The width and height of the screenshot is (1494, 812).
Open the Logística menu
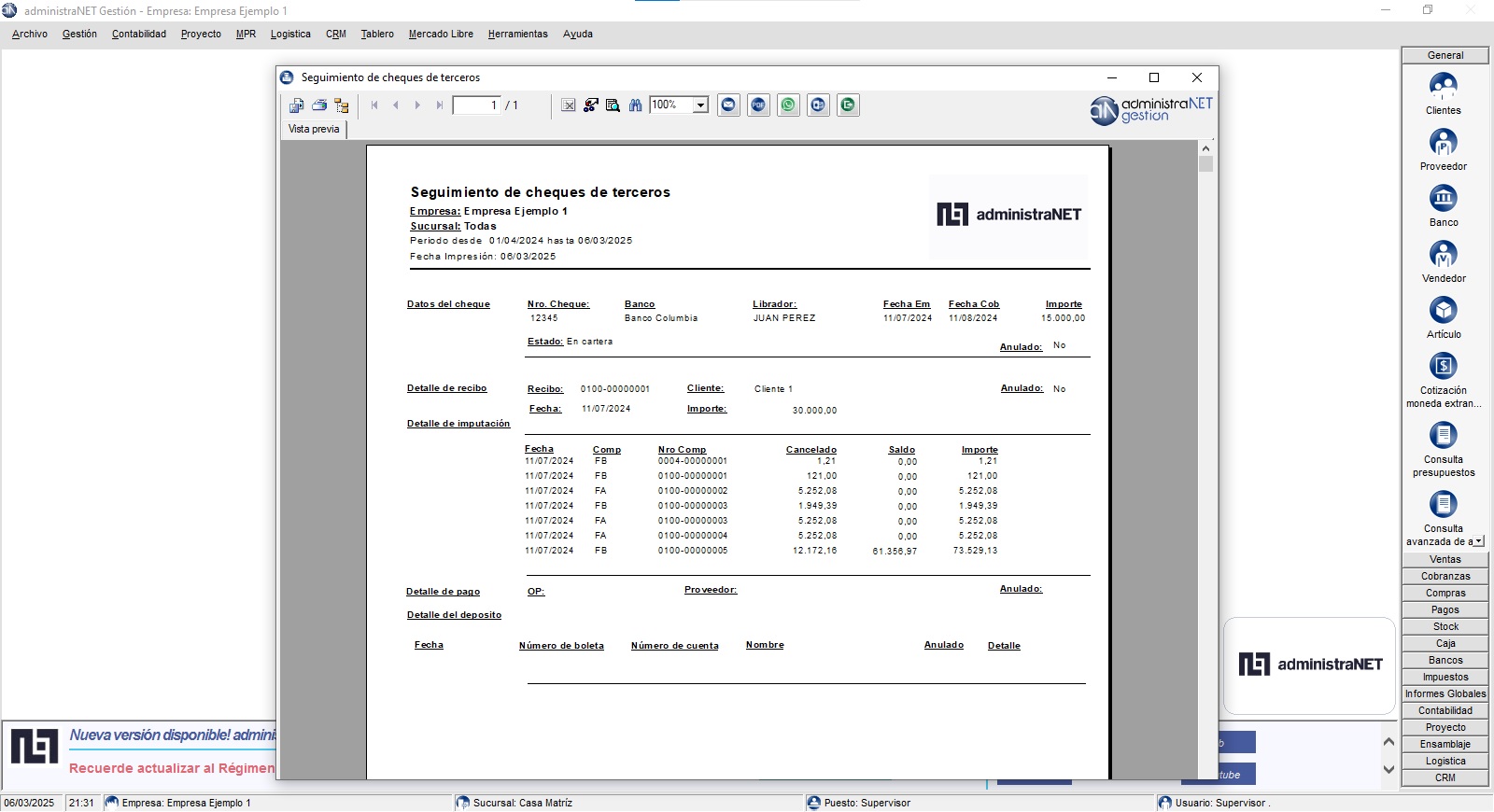(x=290, y=34)
